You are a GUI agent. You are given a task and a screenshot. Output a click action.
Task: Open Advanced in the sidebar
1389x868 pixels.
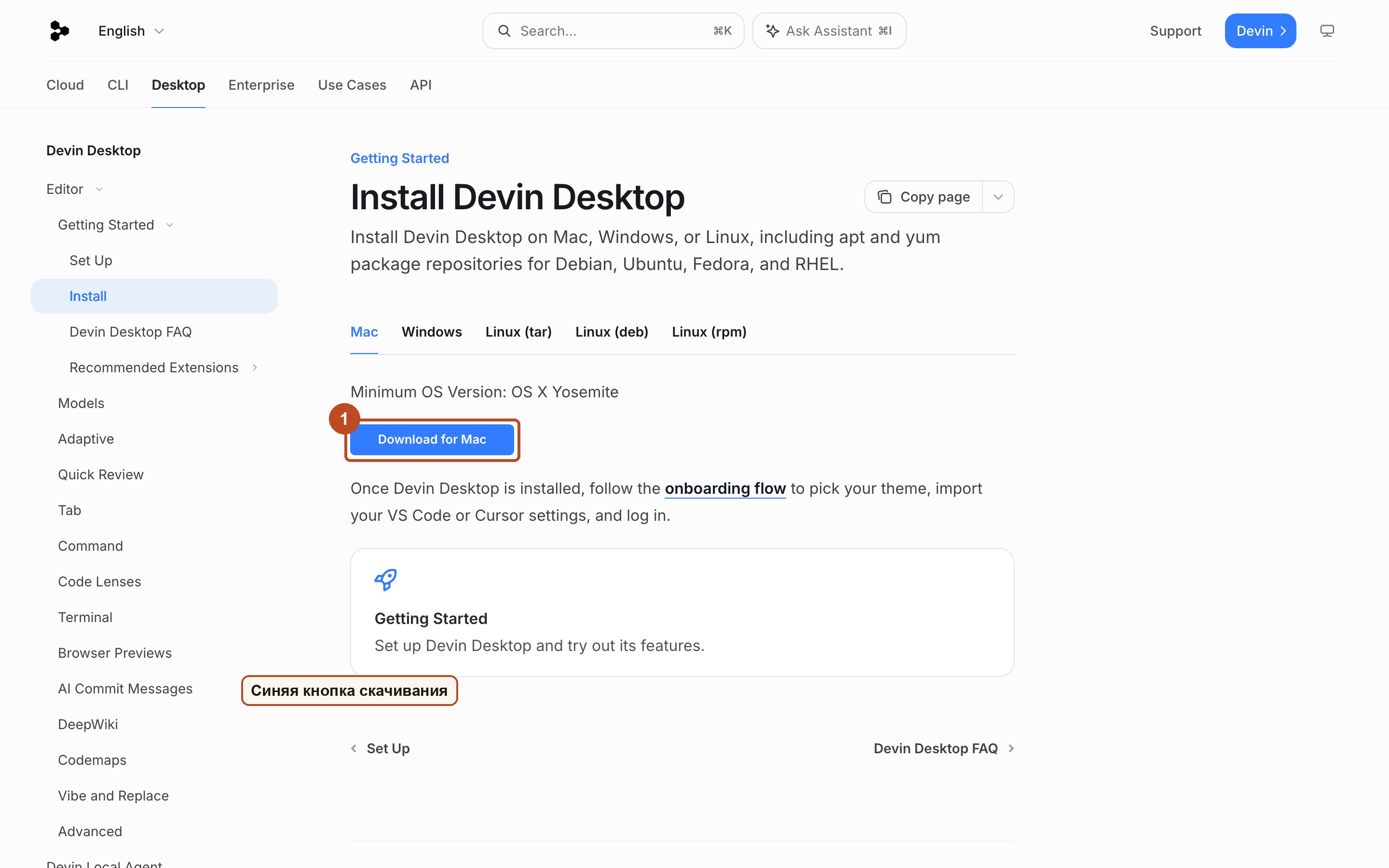[90, 831]
